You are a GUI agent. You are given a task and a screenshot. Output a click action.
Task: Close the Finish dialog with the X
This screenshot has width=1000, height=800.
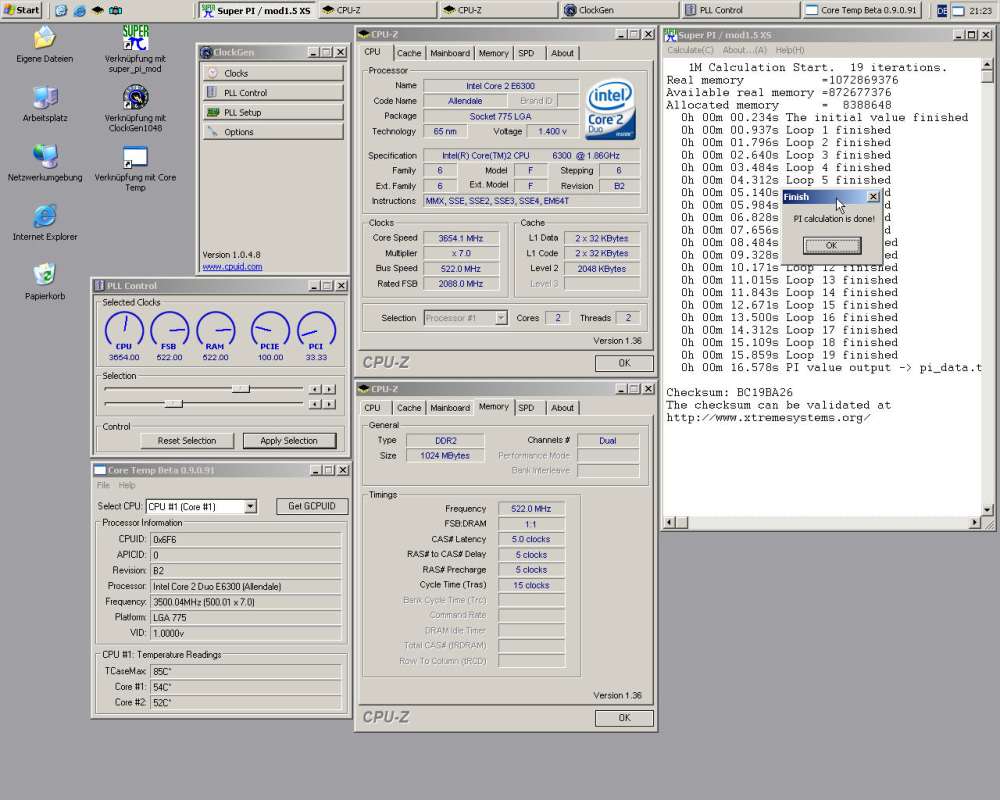click(x=873, y=197)
